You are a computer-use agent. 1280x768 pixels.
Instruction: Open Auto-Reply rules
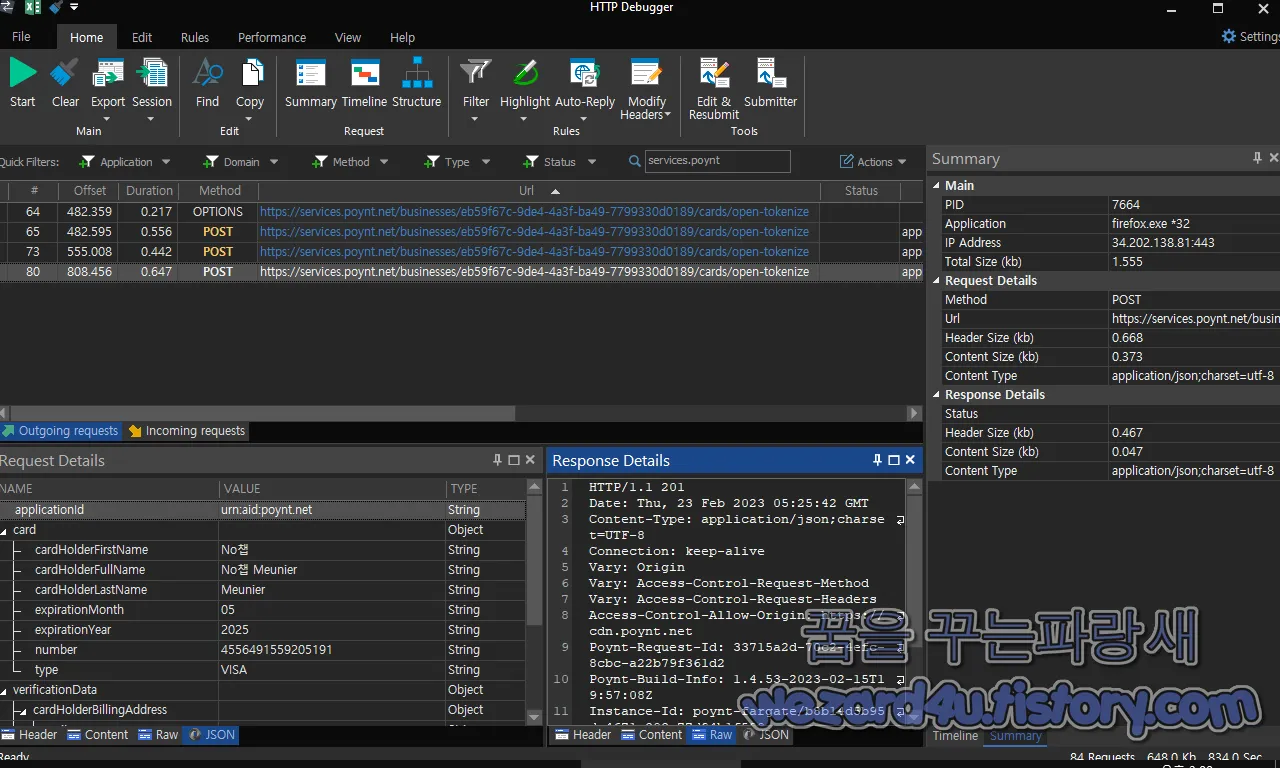tap(584, 80)
